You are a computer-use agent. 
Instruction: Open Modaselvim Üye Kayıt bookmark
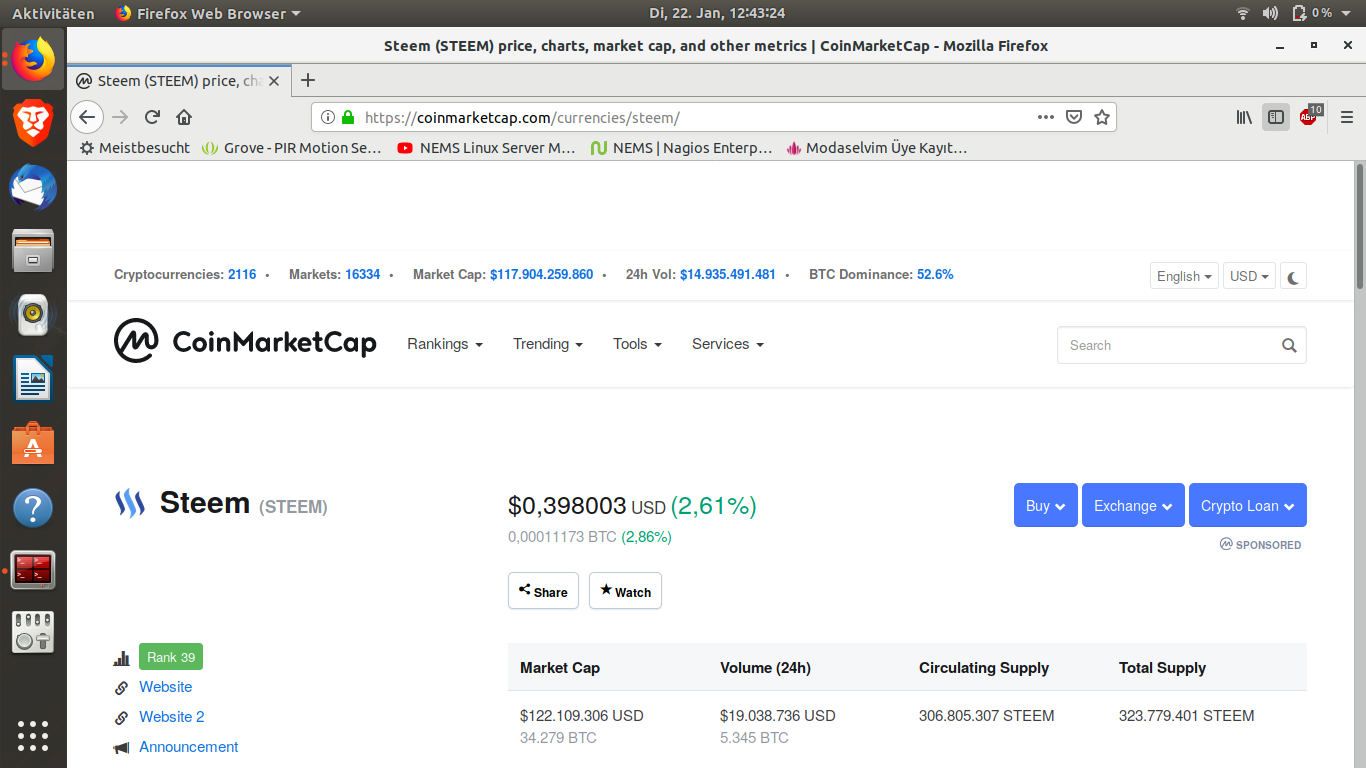(x=877, y=148)
